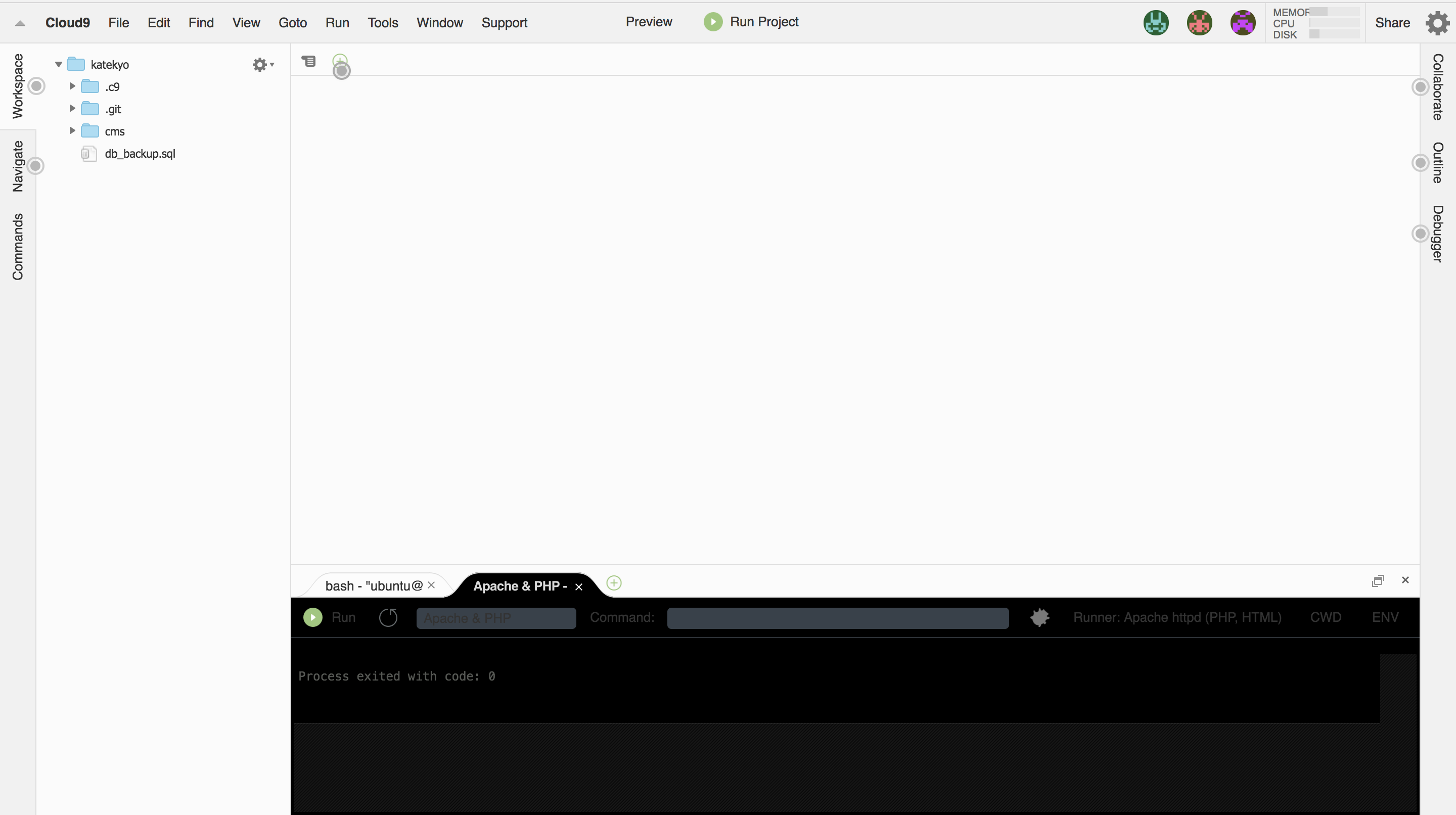This screenshot has width=1456, height=815.
Task: Click the green Run Project play icon
Action: tap(713, 22)
